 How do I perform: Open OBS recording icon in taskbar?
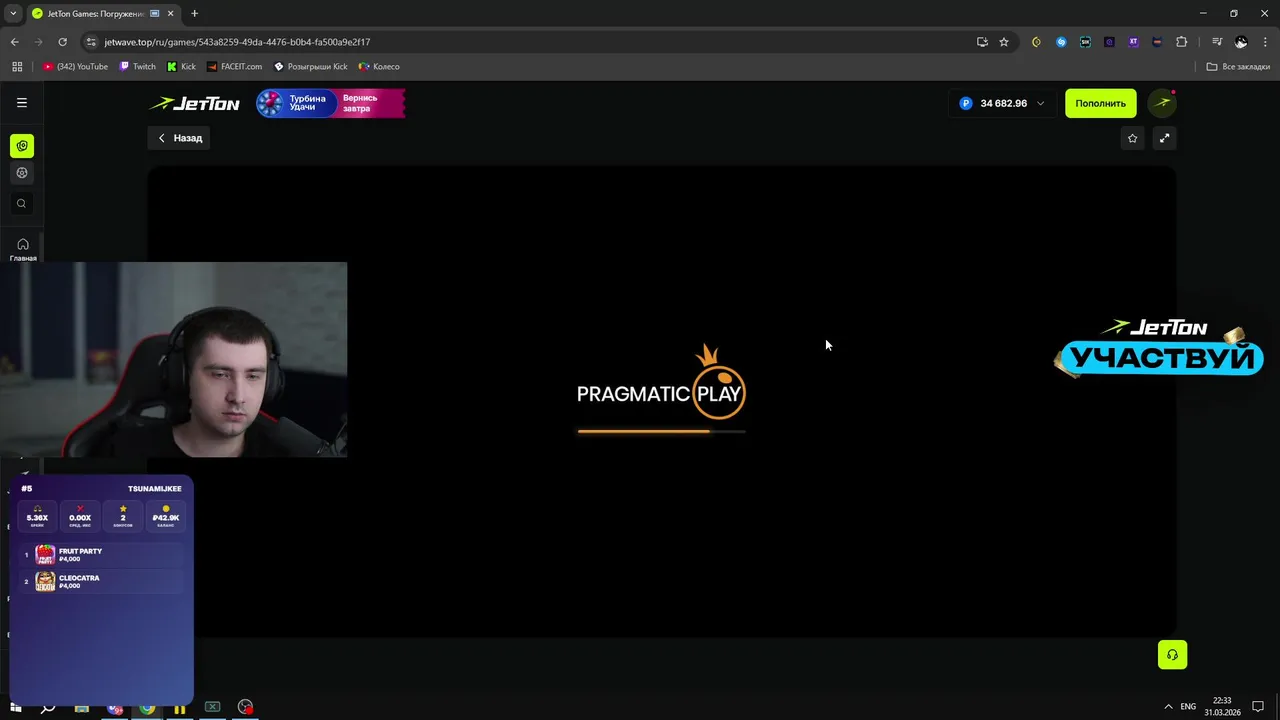tap(245, 707)
